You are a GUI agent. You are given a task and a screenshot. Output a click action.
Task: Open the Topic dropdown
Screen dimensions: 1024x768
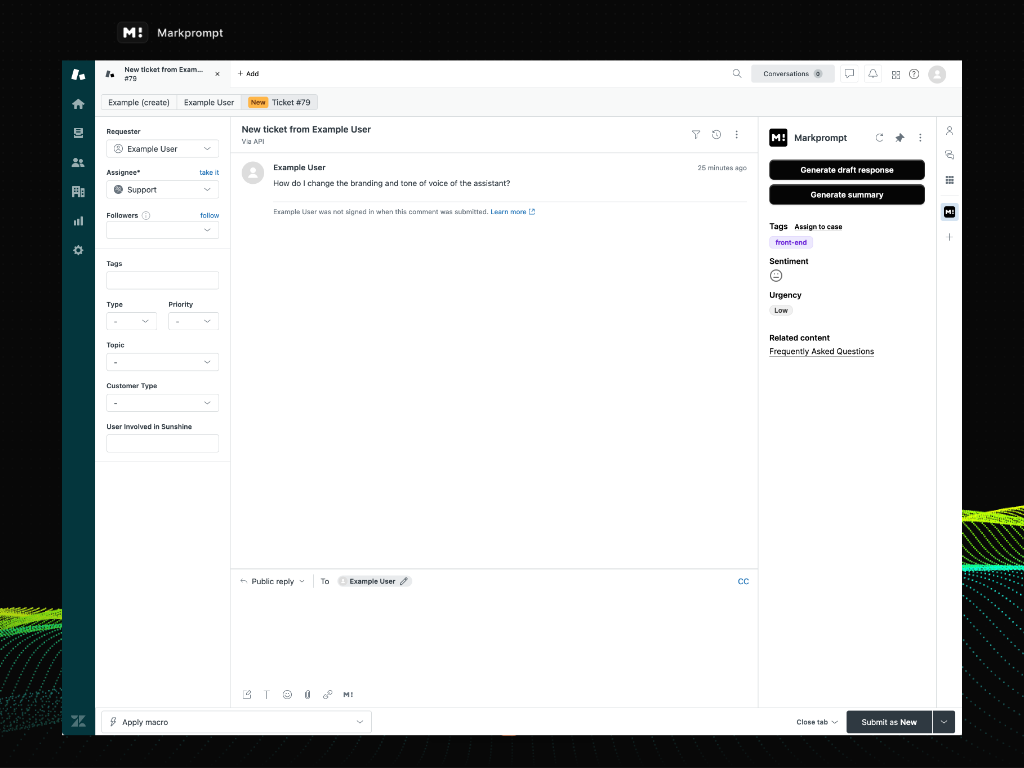point(163,362)
